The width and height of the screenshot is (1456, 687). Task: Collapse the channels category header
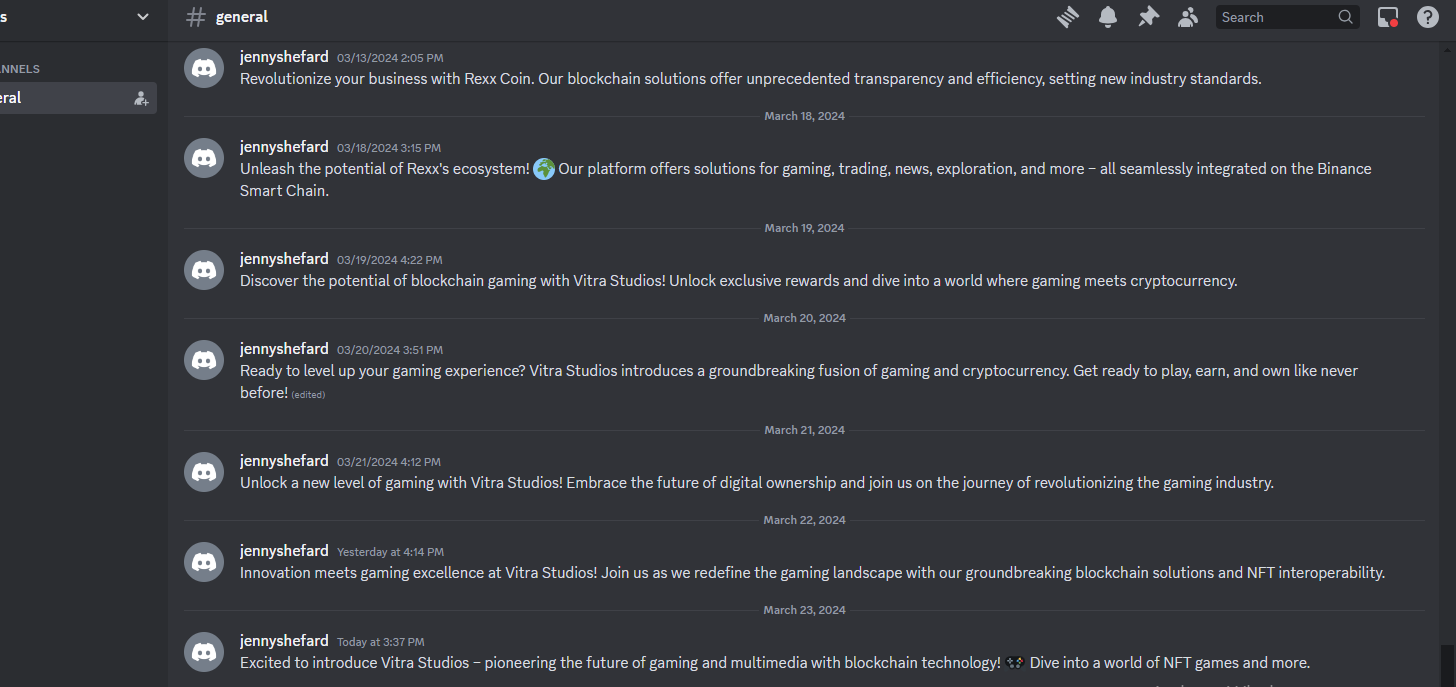20,69
